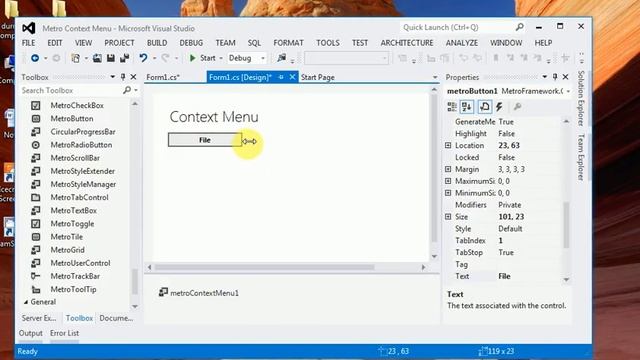Click into the Search Toolbox field
Screen dimensions: 640x360
(x=71, y=90)
